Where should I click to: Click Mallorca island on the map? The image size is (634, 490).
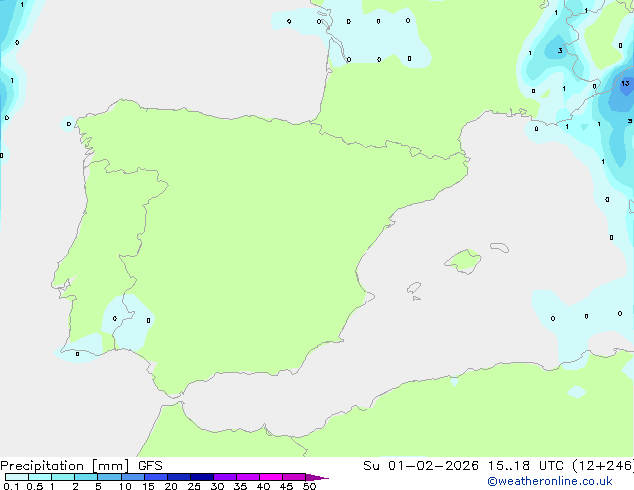(x=463, y=261)
